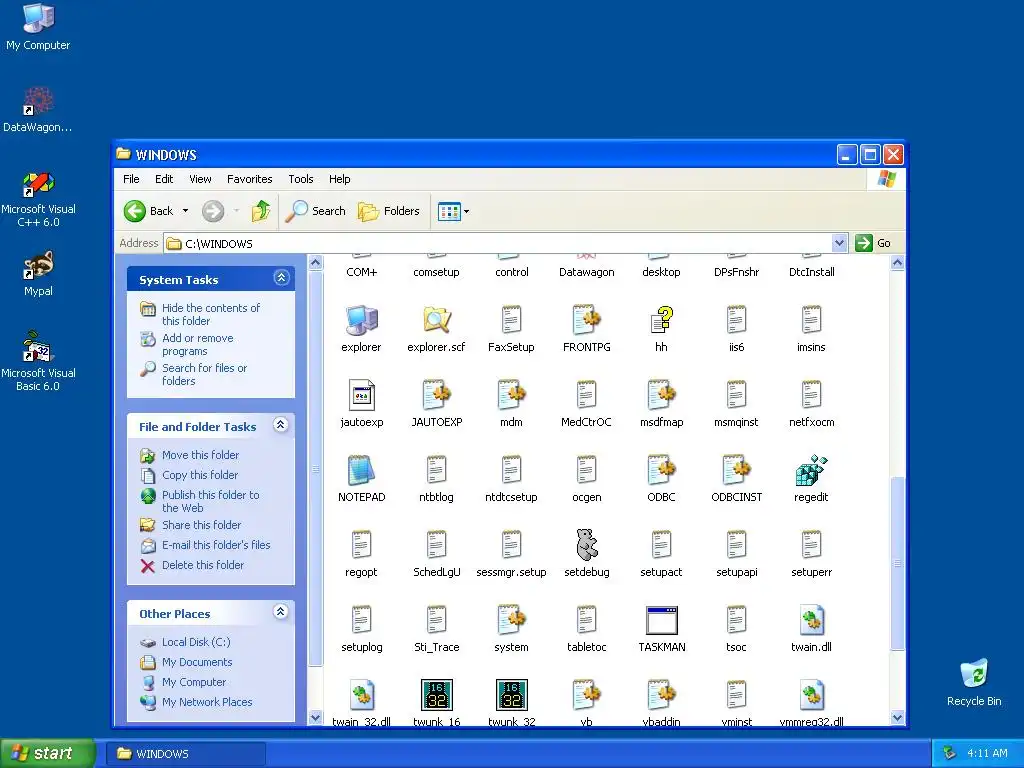Screen dimensions: 1024x768
Task: Click Publish this folder to the Web
Action: point(210,501)
